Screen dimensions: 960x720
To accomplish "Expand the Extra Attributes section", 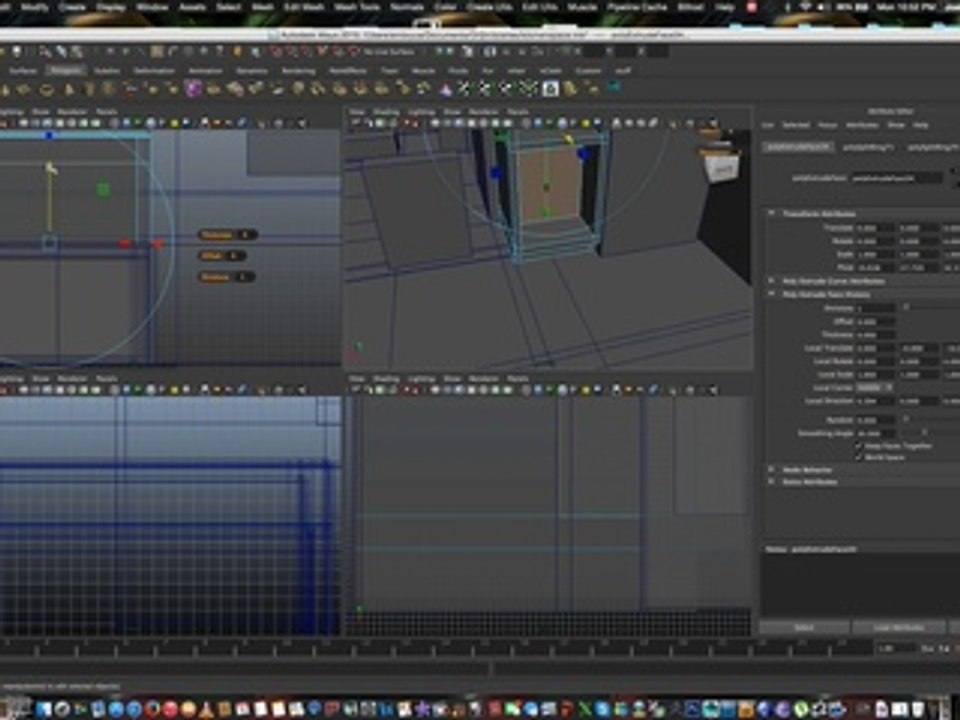I will click(771, 482).
